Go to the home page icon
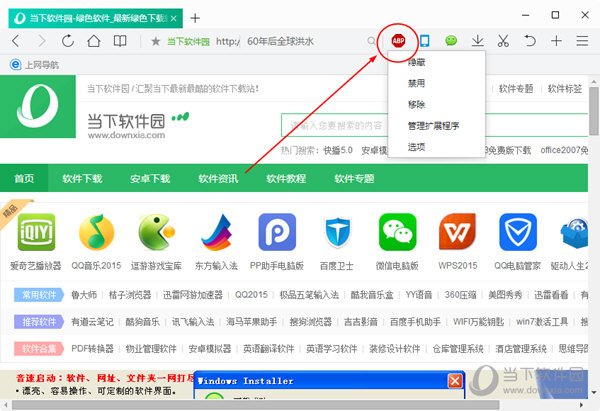Image resolution: width=600 pixels, height=411 pixels. [x=94, y=41]
